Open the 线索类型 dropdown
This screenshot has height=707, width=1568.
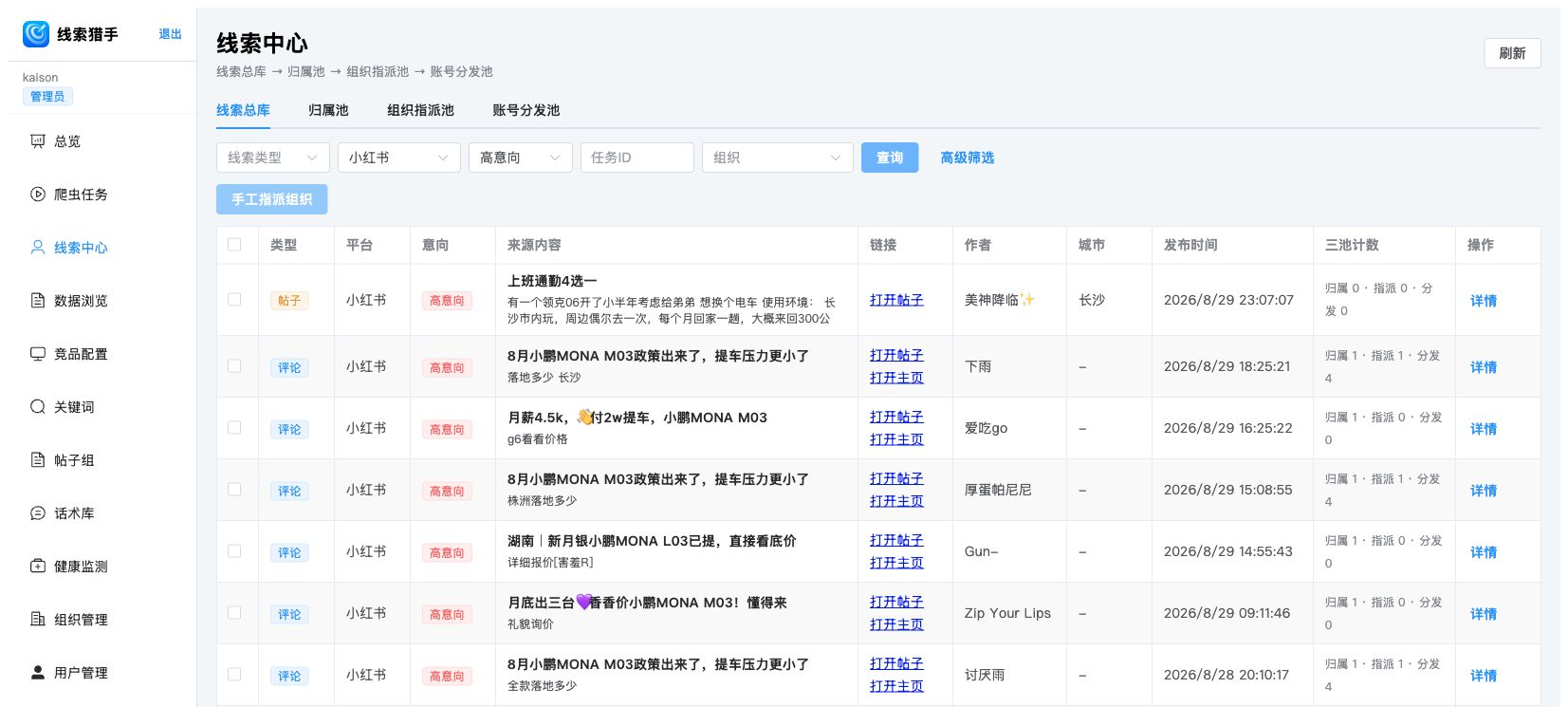tap(273, 158)
